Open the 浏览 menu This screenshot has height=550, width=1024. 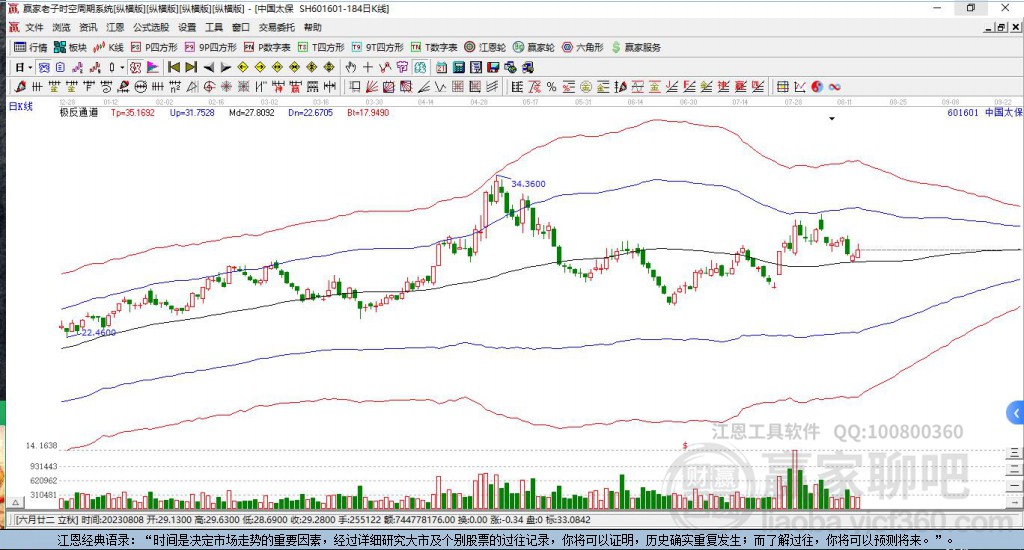[61, 27]
